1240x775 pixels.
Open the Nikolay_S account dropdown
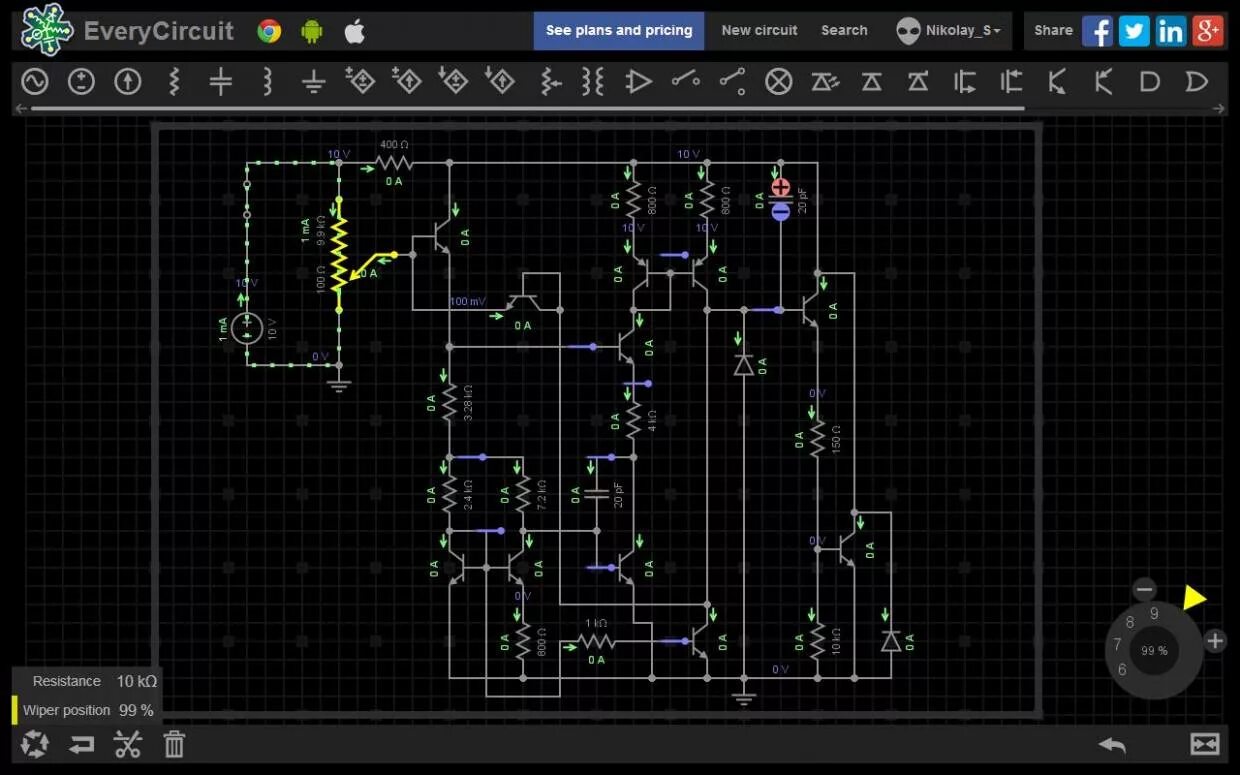948,30
